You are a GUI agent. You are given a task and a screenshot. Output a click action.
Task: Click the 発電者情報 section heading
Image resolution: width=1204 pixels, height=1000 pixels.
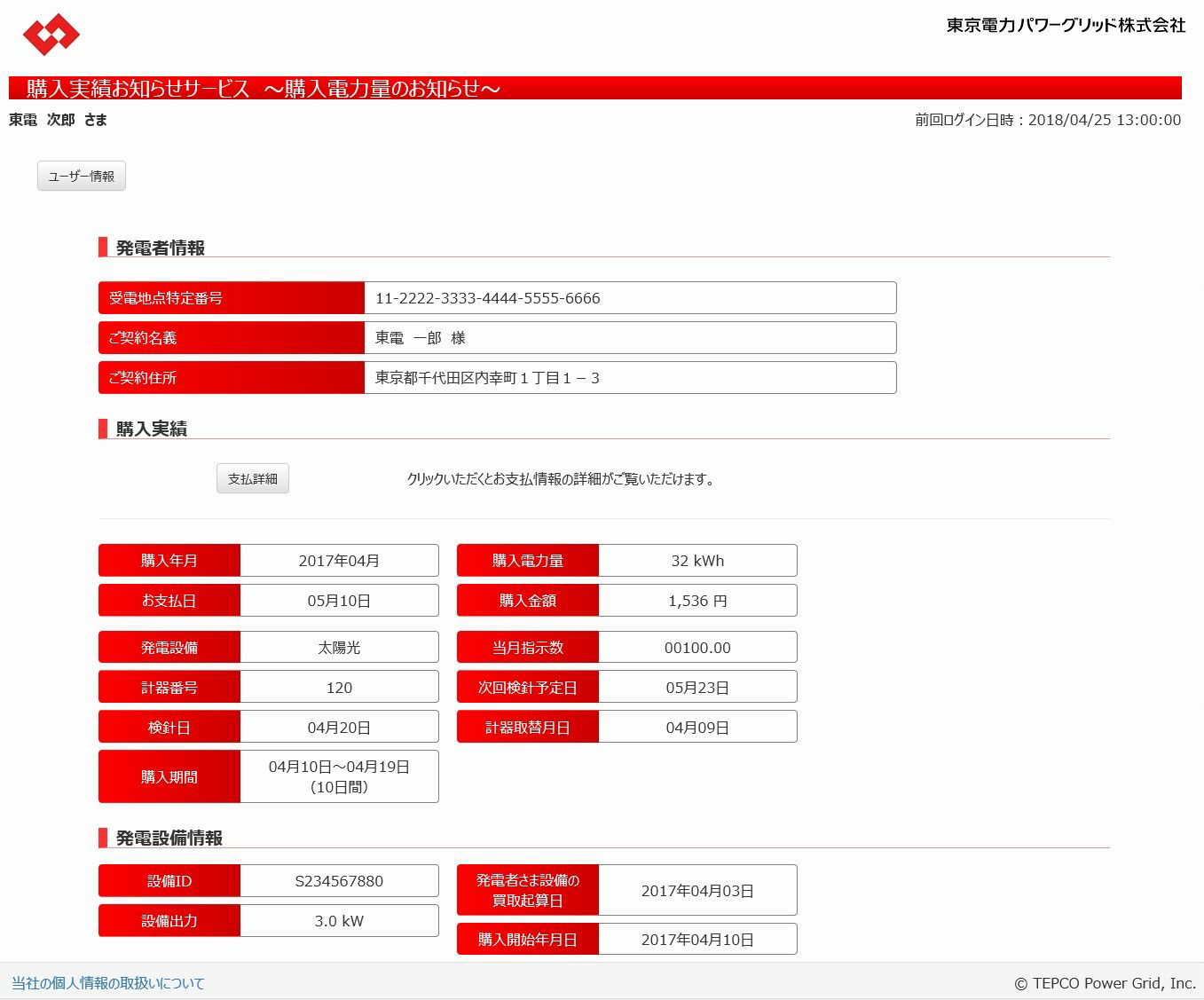pos(161,248)
